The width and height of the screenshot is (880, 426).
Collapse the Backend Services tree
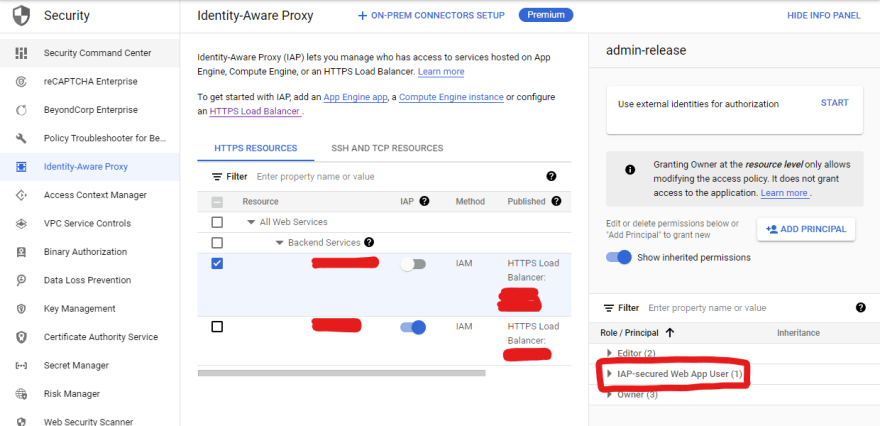pyautogui.click(x=279, y=243)
